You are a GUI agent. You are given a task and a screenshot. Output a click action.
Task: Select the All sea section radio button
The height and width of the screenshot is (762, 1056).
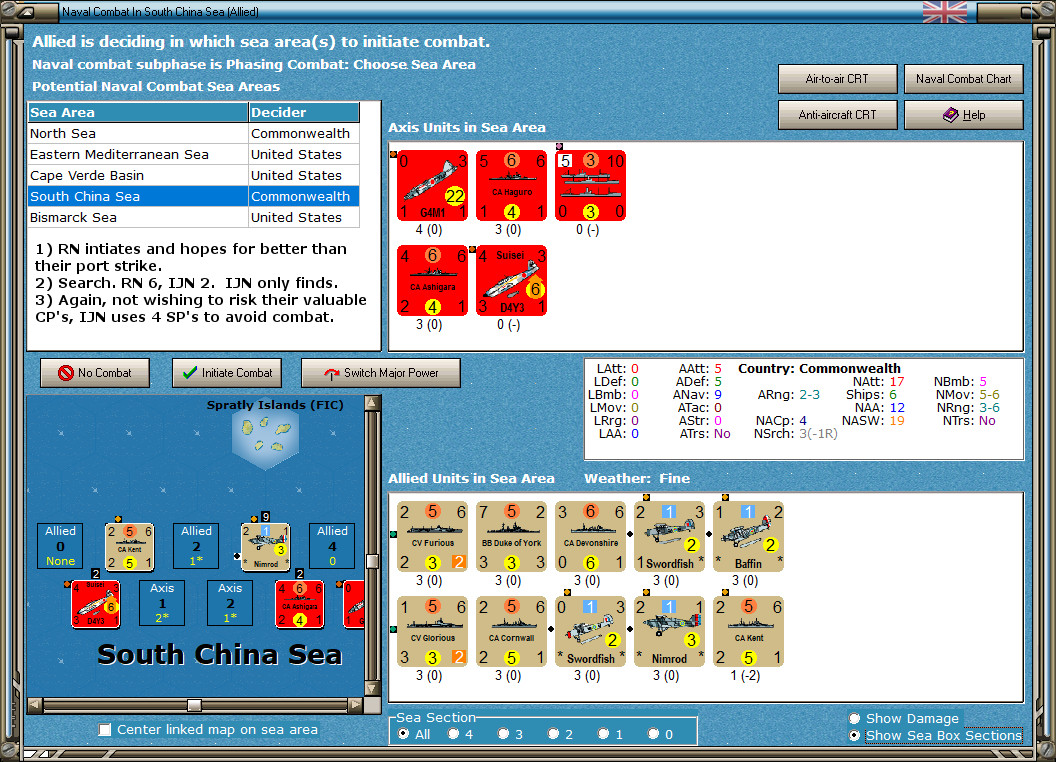click(403, 734)
